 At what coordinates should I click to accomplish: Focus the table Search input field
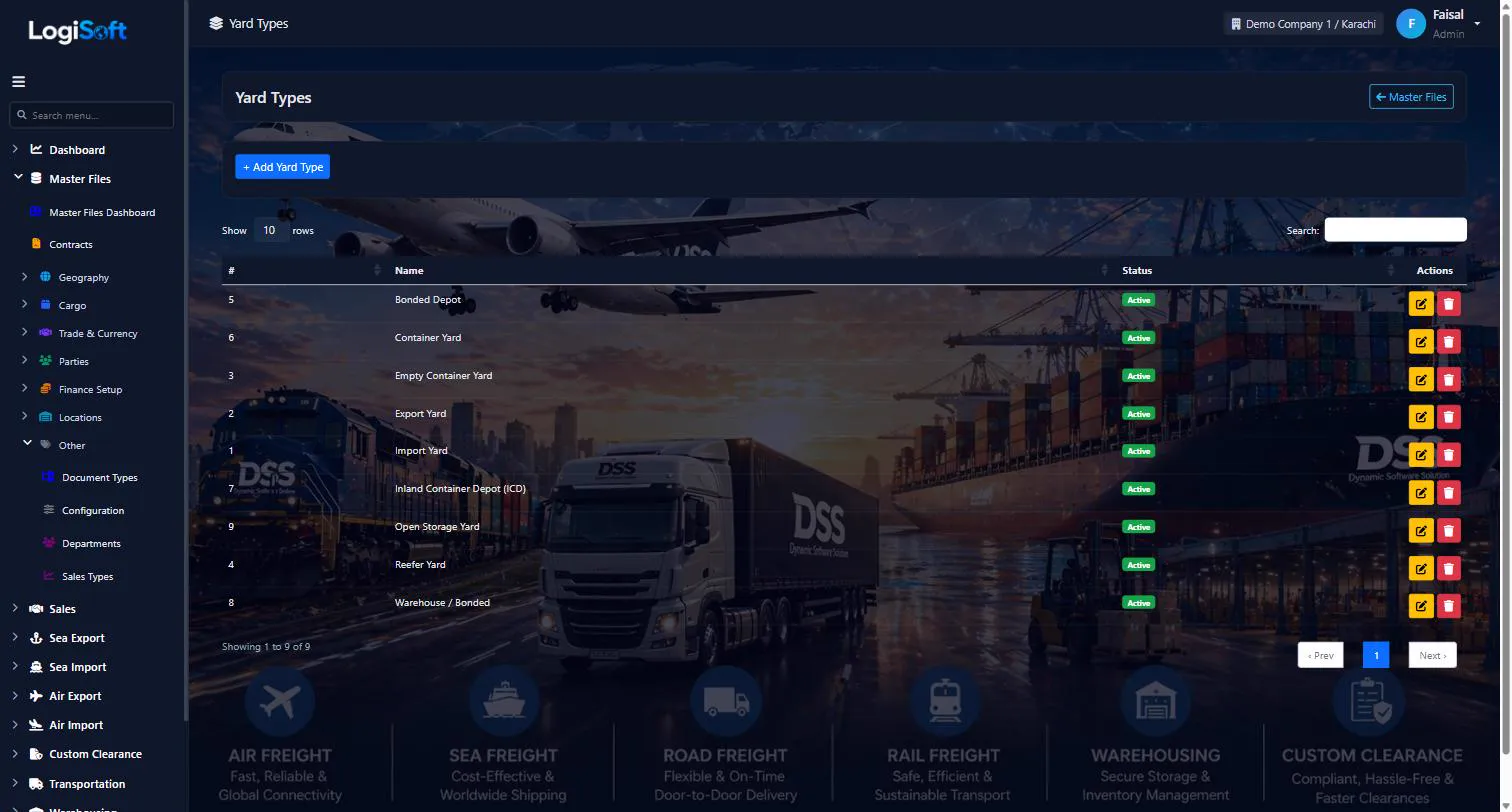(x=1395, y=230)
